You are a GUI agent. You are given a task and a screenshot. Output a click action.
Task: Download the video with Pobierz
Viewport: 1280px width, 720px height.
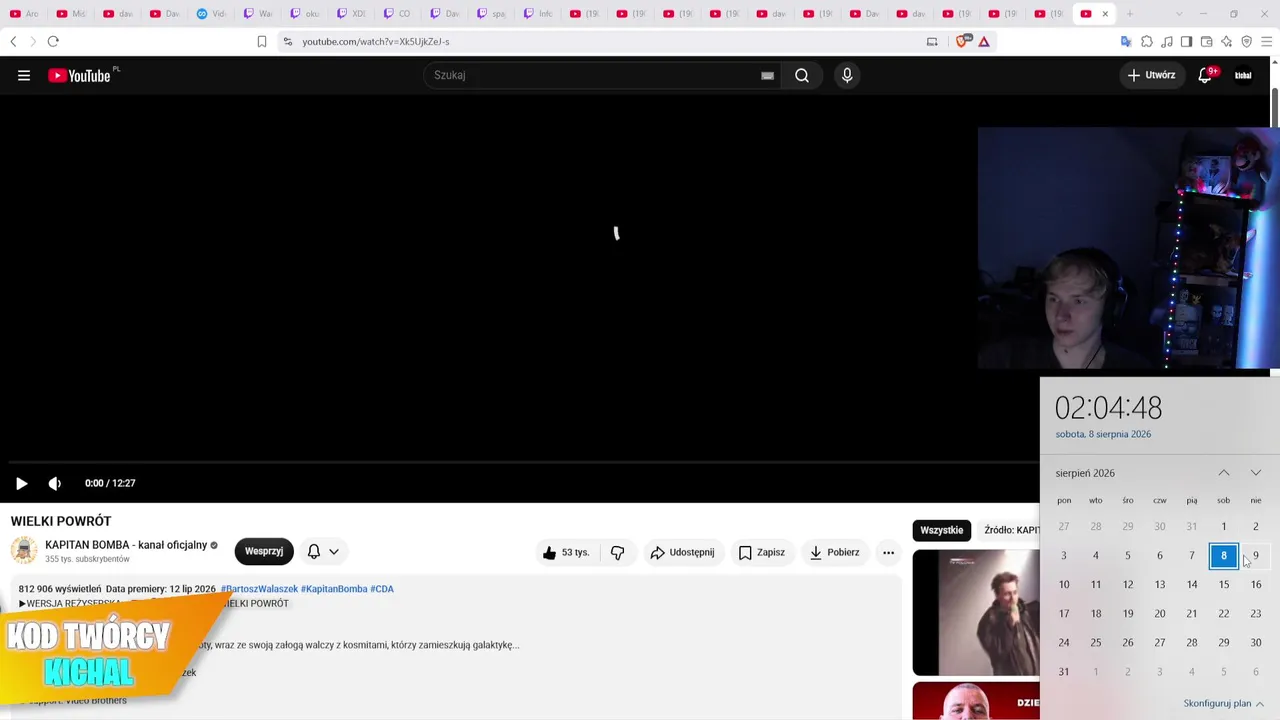click(x=835, y=552)
